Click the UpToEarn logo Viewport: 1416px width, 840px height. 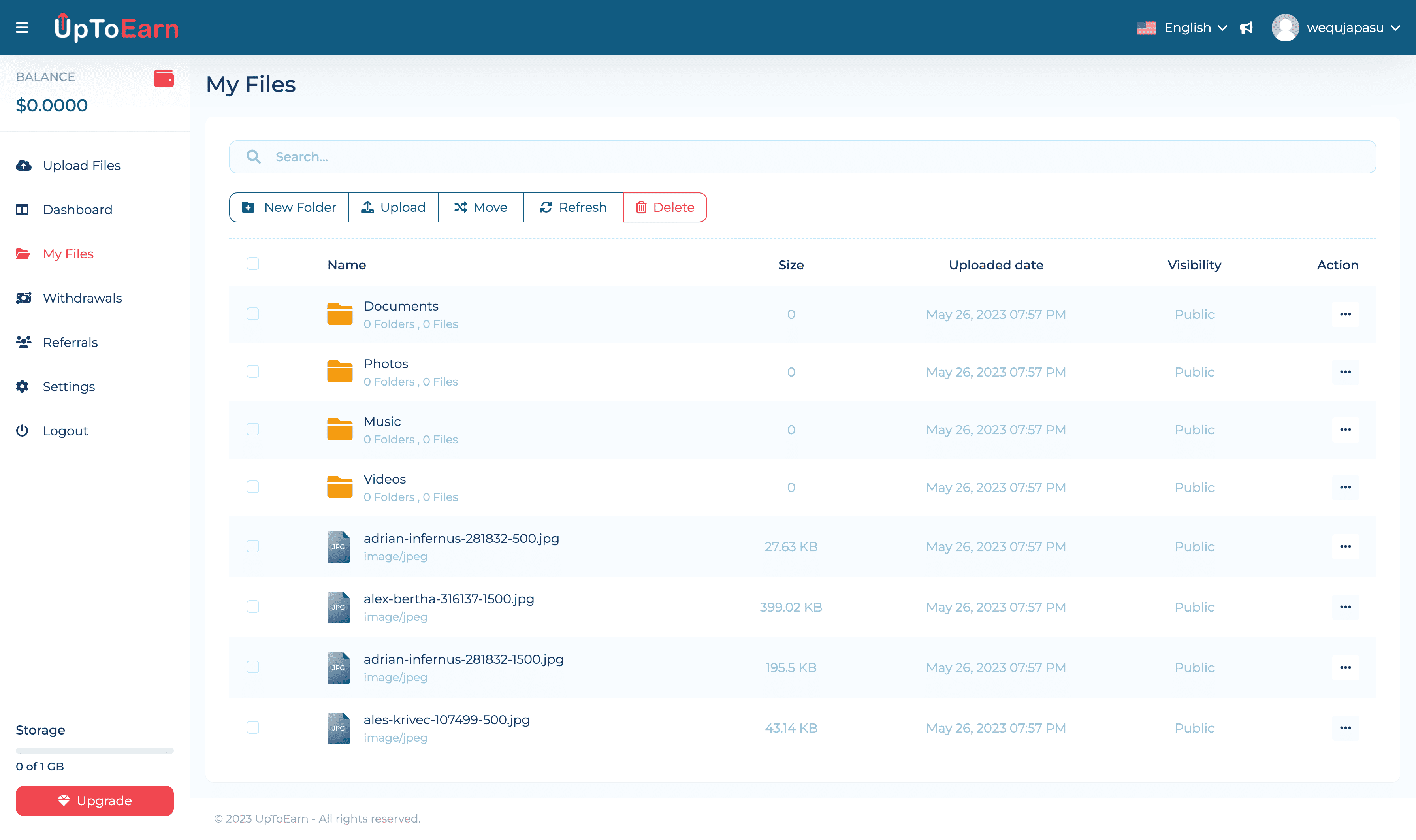(x=116, y=27)
